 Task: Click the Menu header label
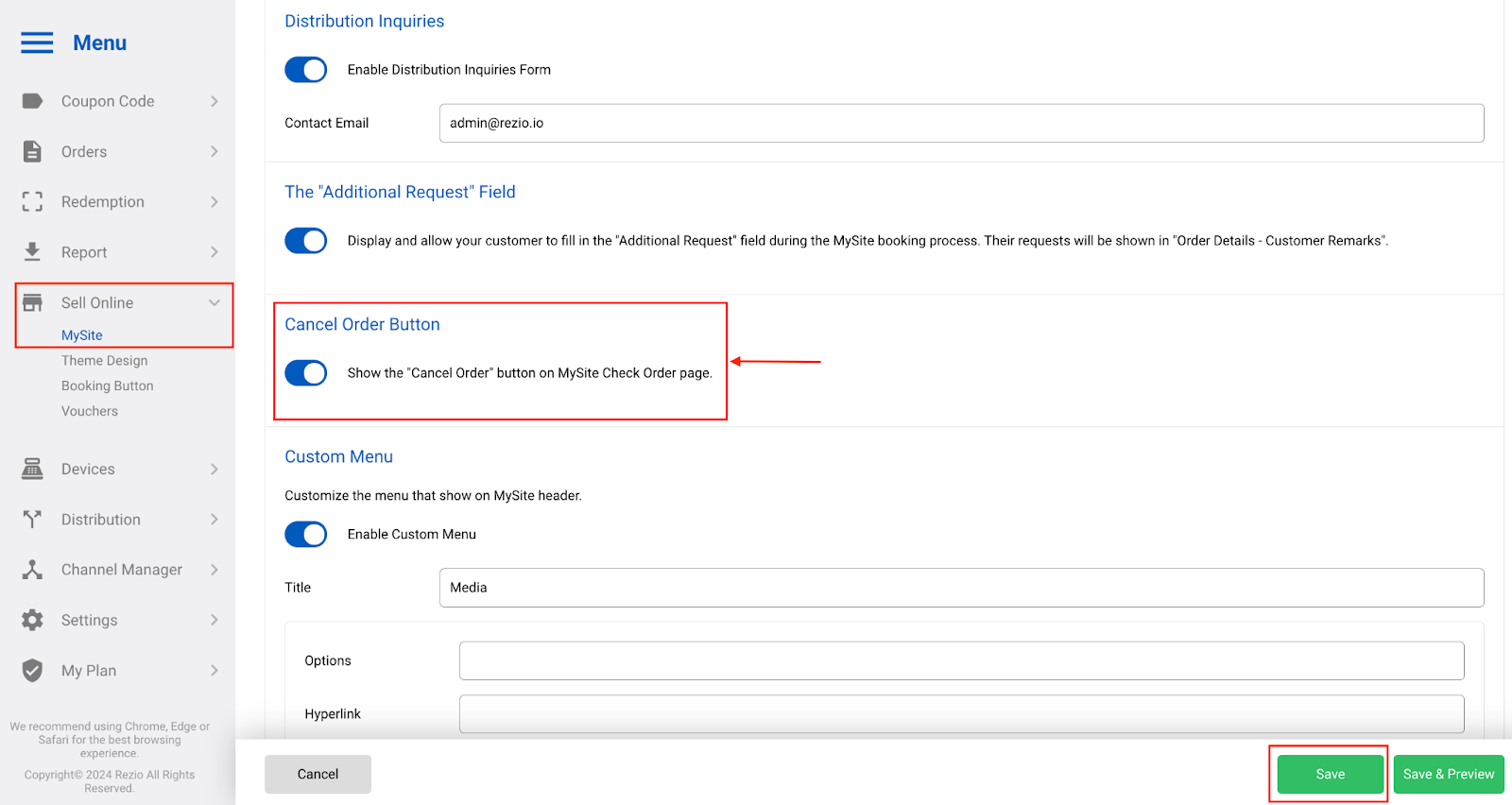tap(100, 43)
